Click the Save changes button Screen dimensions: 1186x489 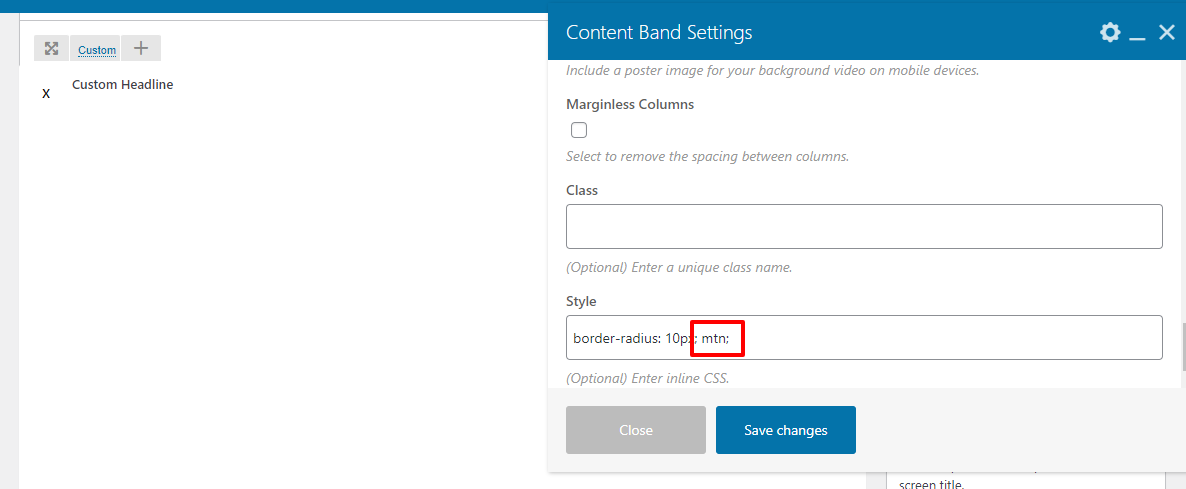coord(785,430)
